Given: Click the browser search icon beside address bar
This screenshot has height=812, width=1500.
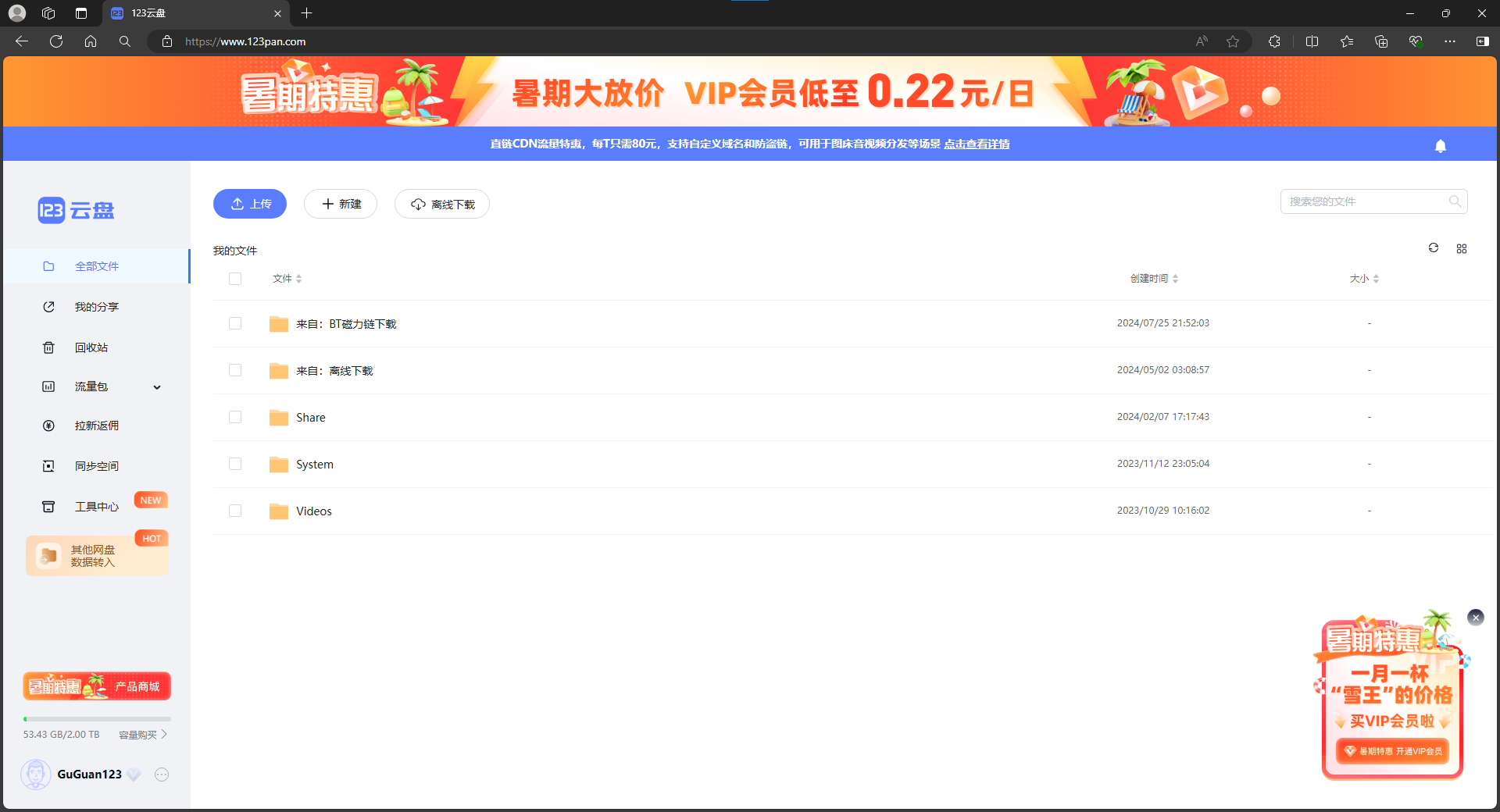Looking at the screenshot, I should pyautogui.click(x=125, y=41).
